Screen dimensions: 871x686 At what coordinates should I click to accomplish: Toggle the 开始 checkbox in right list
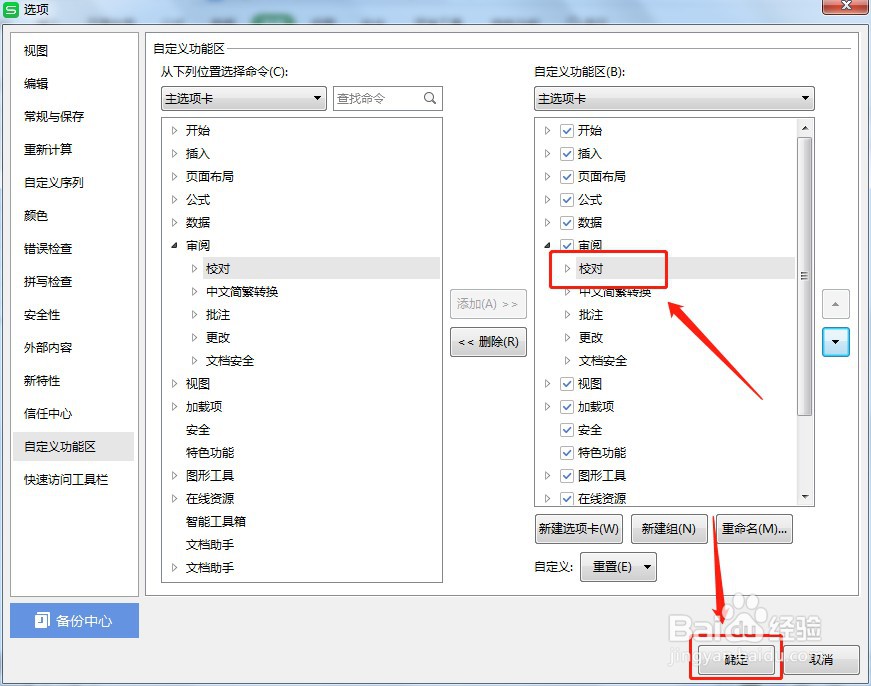(567, 131)
